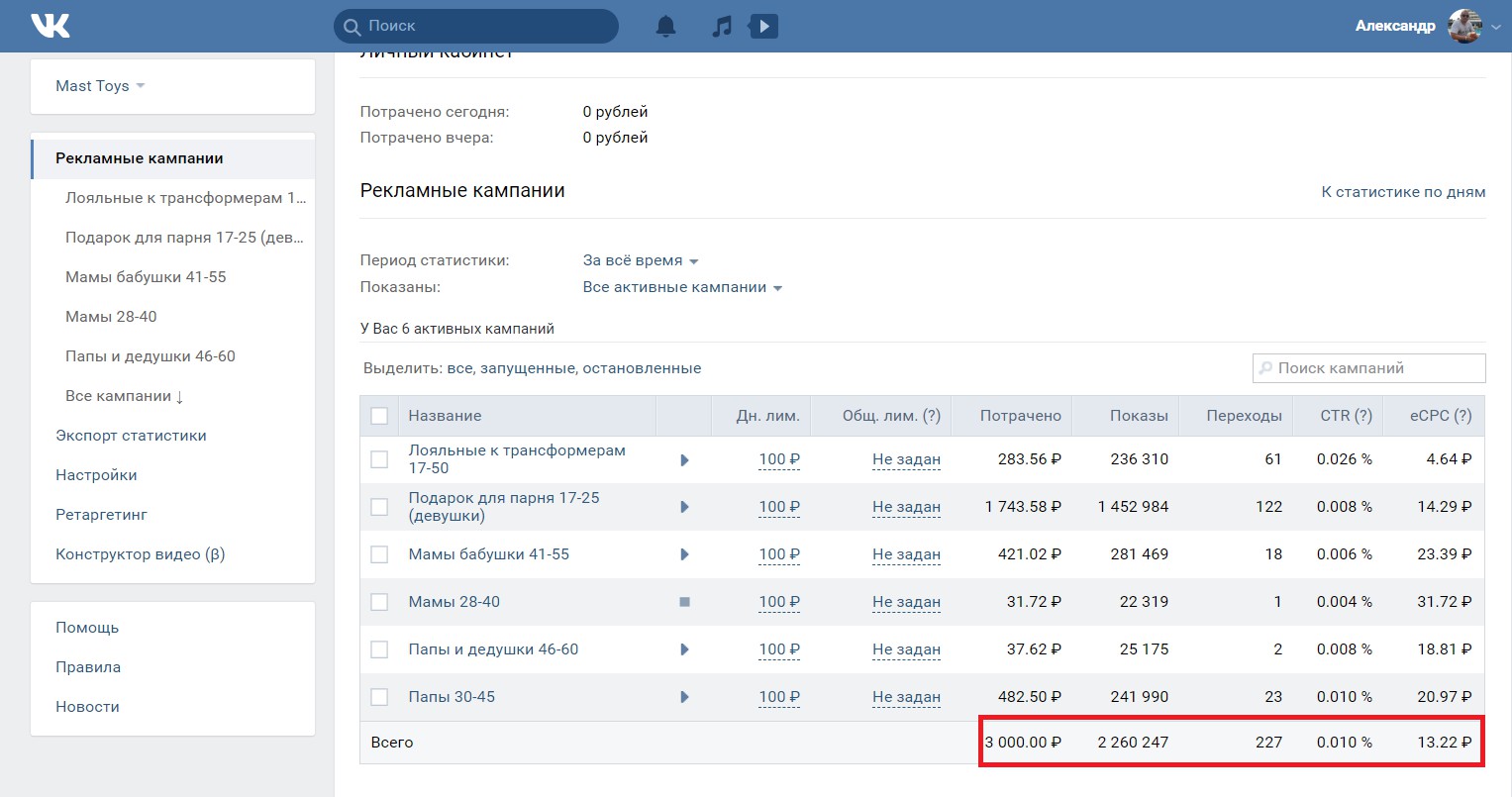Open the За всё время period dropdown
Viewport: 1512px width, 797px height.
(x=641, y=260)
